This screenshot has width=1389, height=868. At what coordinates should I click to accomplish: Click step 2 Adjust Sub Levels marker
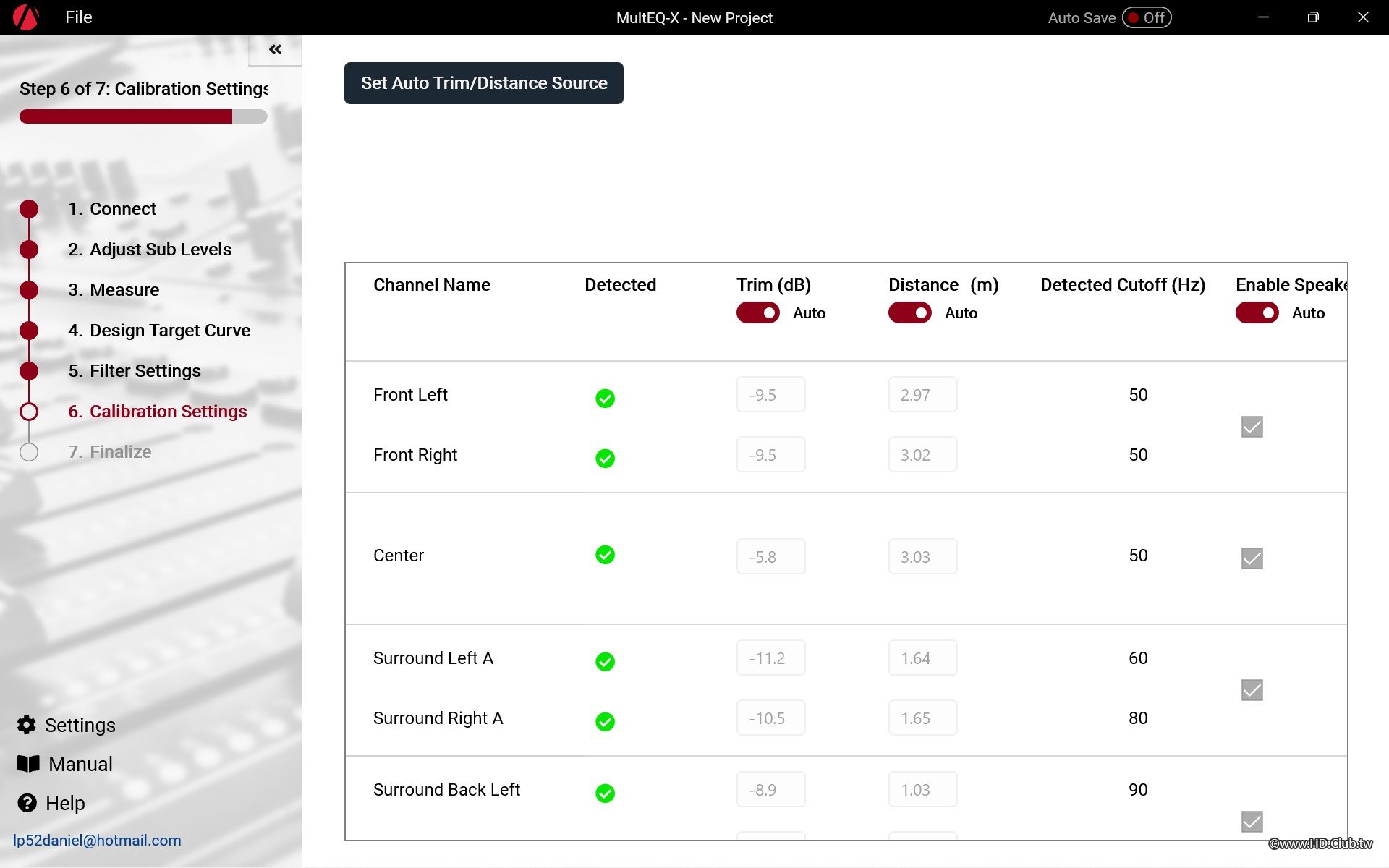[29, 250]
